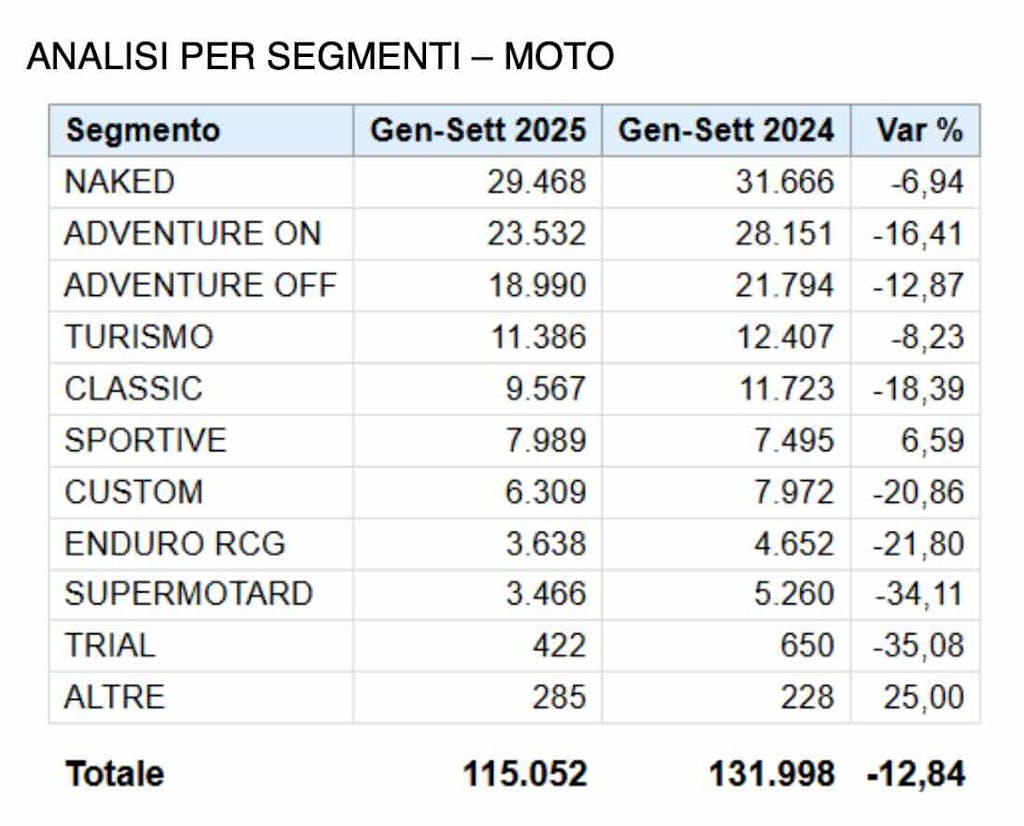Click the SPORTIVE variation value 6,59
Screen dimensions: 1024x826
click(x=932, y=441)
